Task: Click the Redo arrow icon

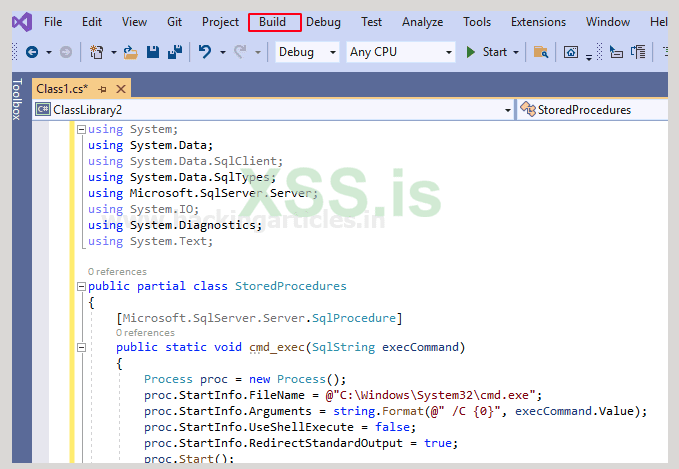Action: point(240,52)
